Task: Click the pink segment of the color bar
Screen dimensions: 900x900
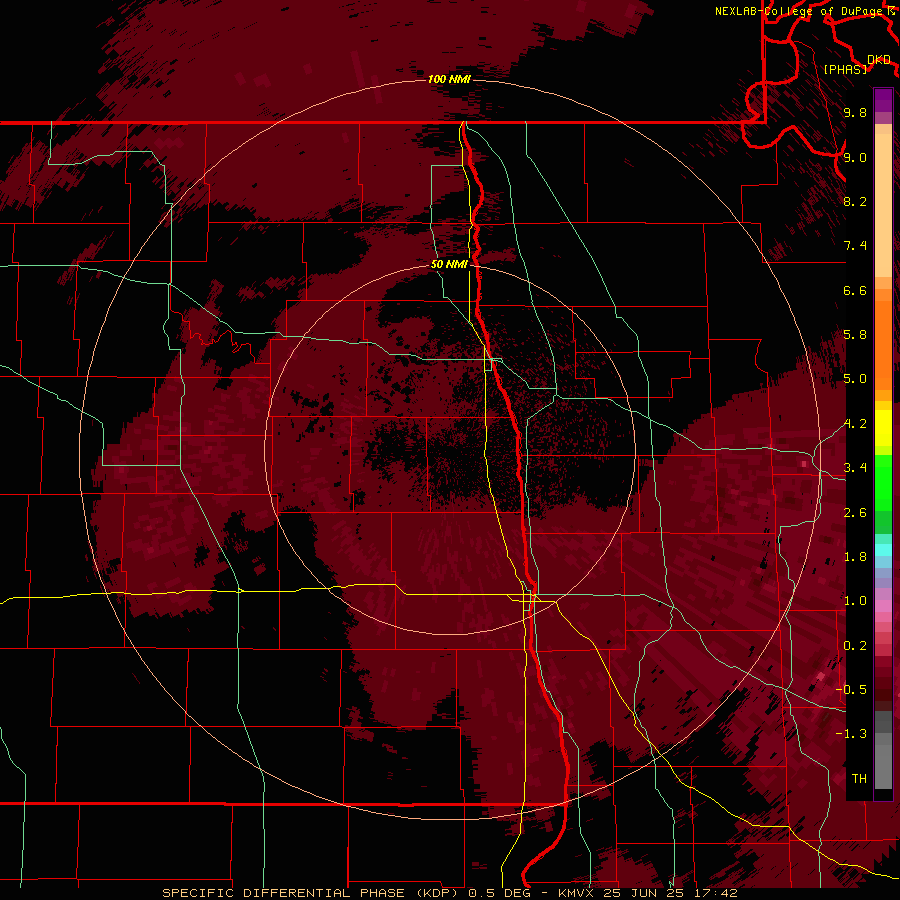Action: 883,606
